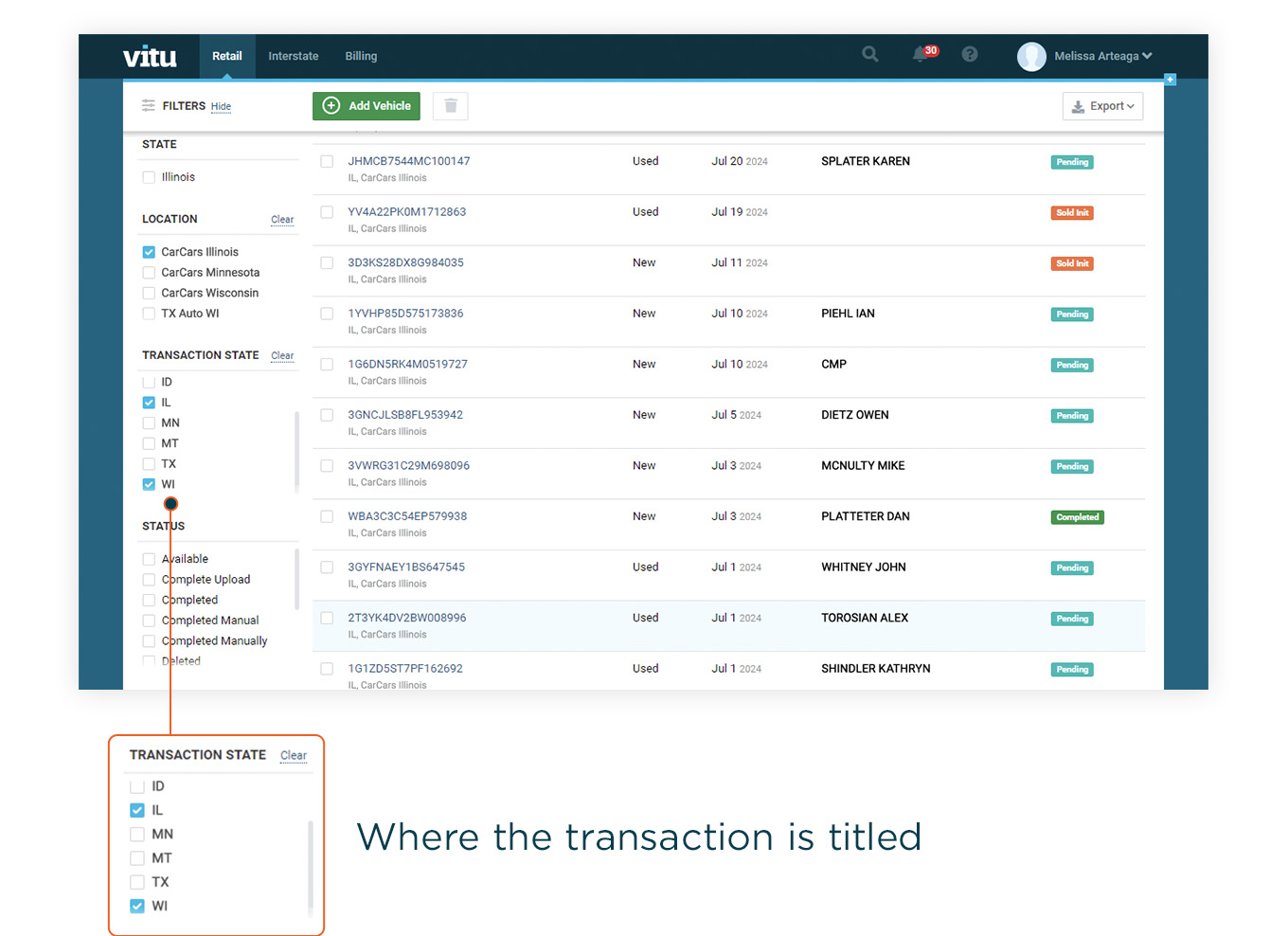
Task: Click the filters sliders icon
Action: 149,106
